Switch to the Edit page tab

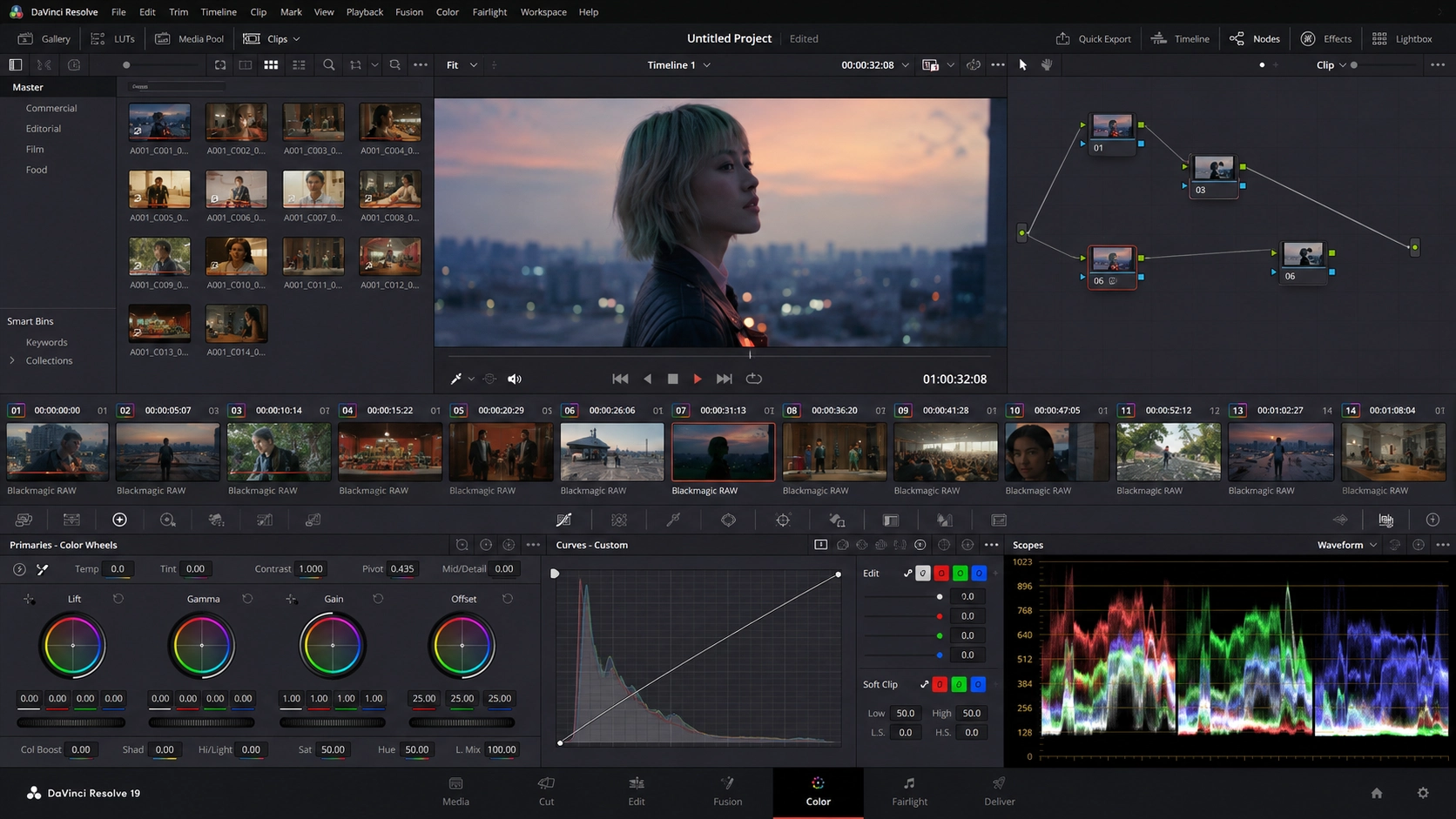pos(637,792)
